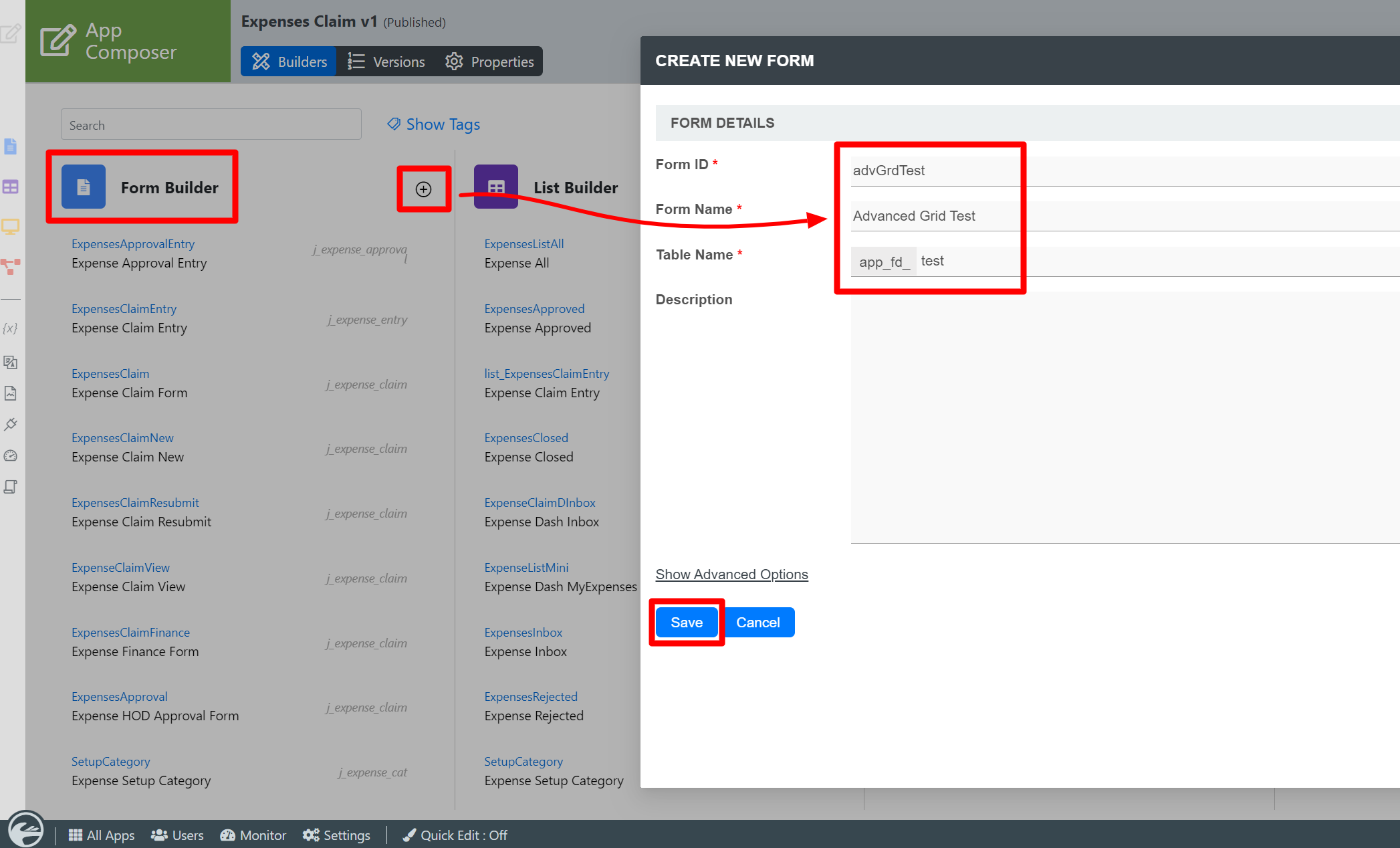The image size is (1400, 848).
Task: Click the add new form plus icon
Action: point(423,189)
